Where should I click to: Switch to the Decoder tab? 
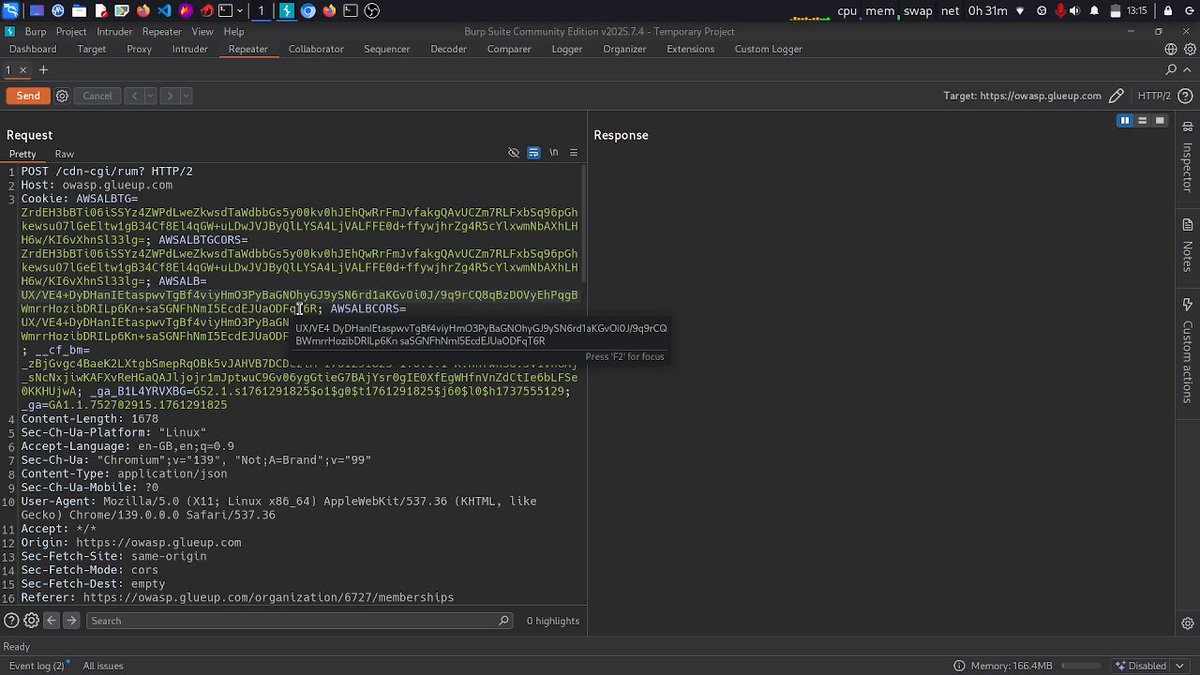pos(448,49)
